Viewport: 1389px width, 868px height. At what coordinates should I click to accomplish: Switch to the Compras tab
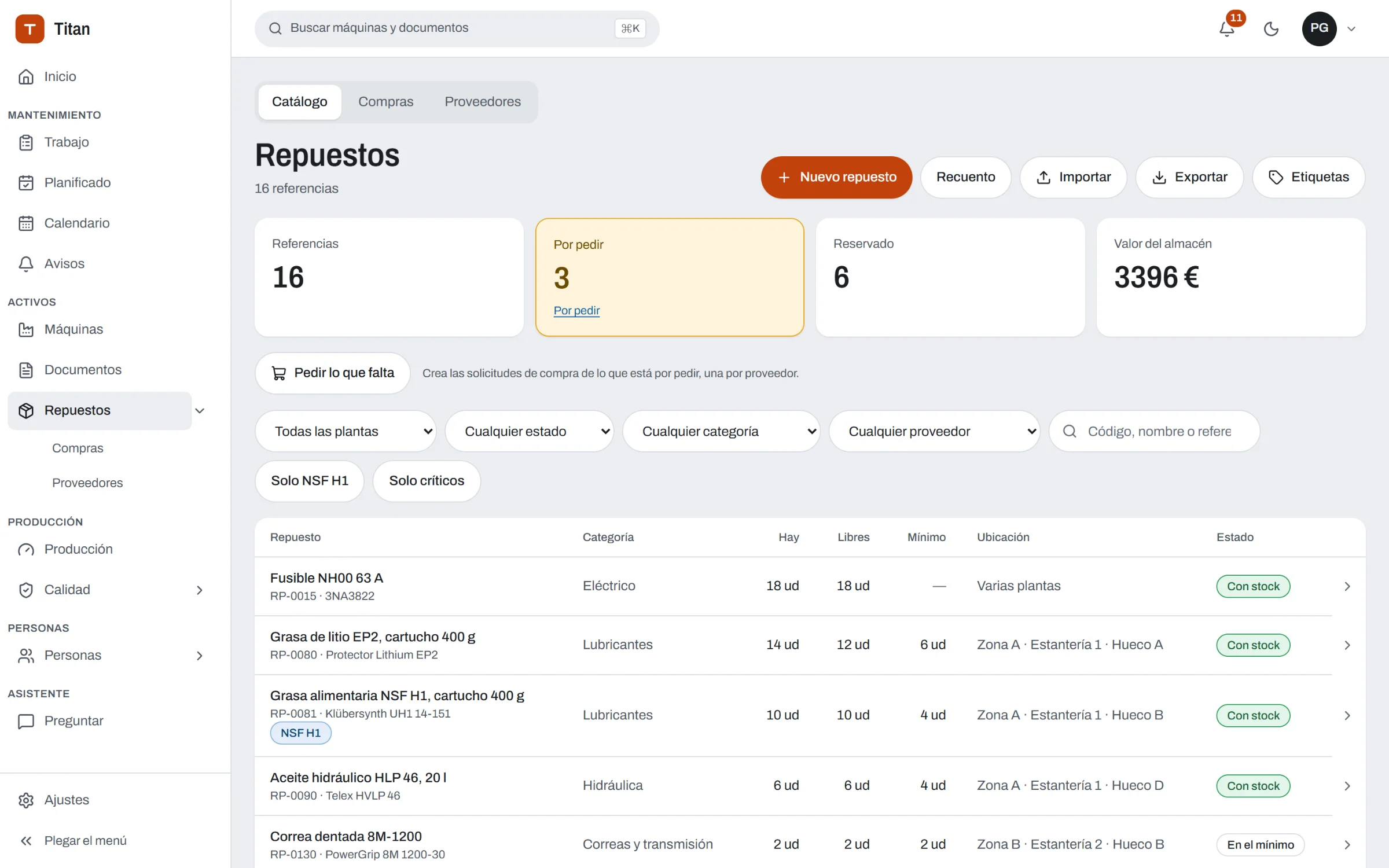point(385,102)
